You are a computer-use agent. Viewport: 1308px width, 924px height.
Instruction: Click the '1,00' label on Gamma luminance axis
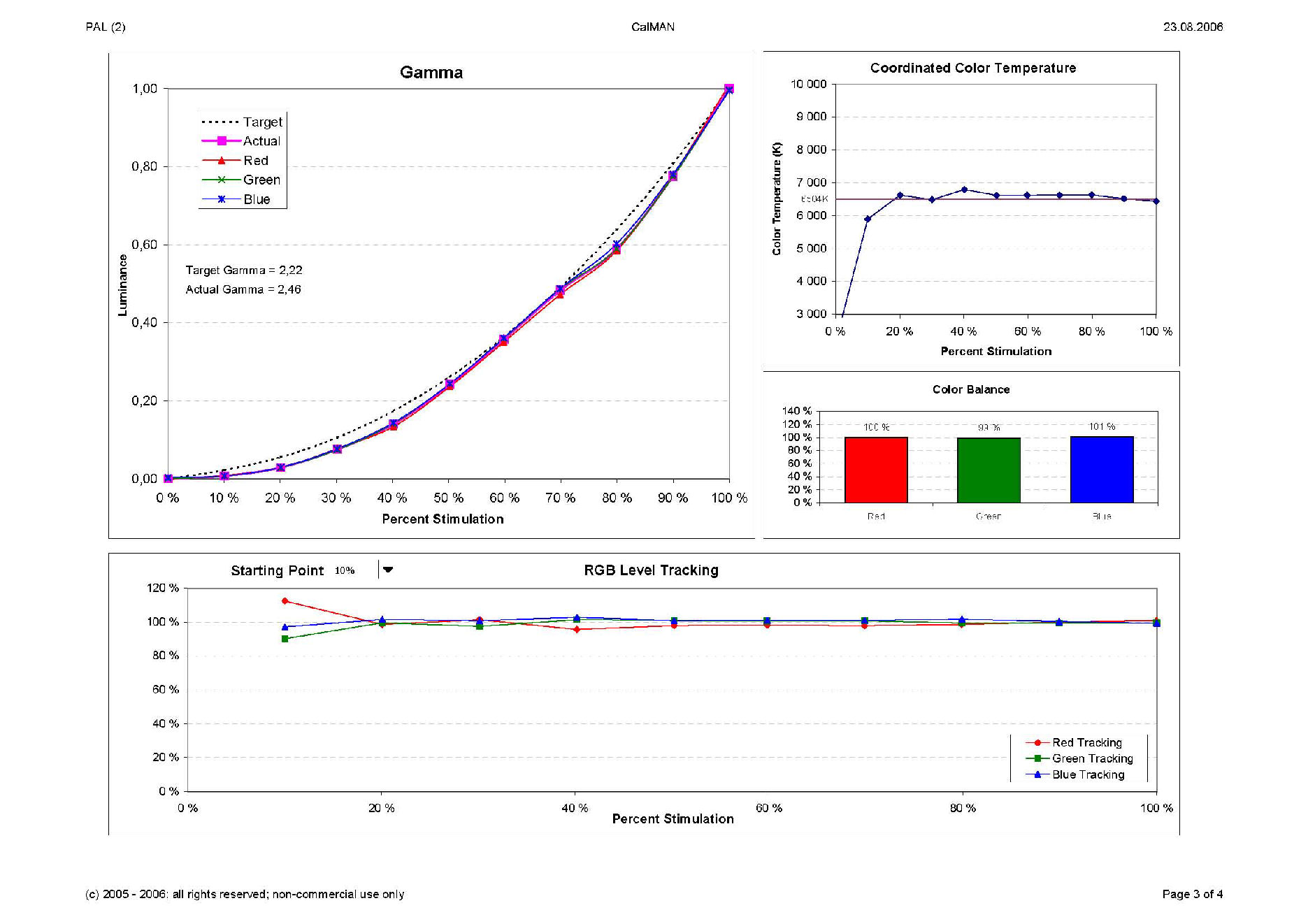click(145, 89)
